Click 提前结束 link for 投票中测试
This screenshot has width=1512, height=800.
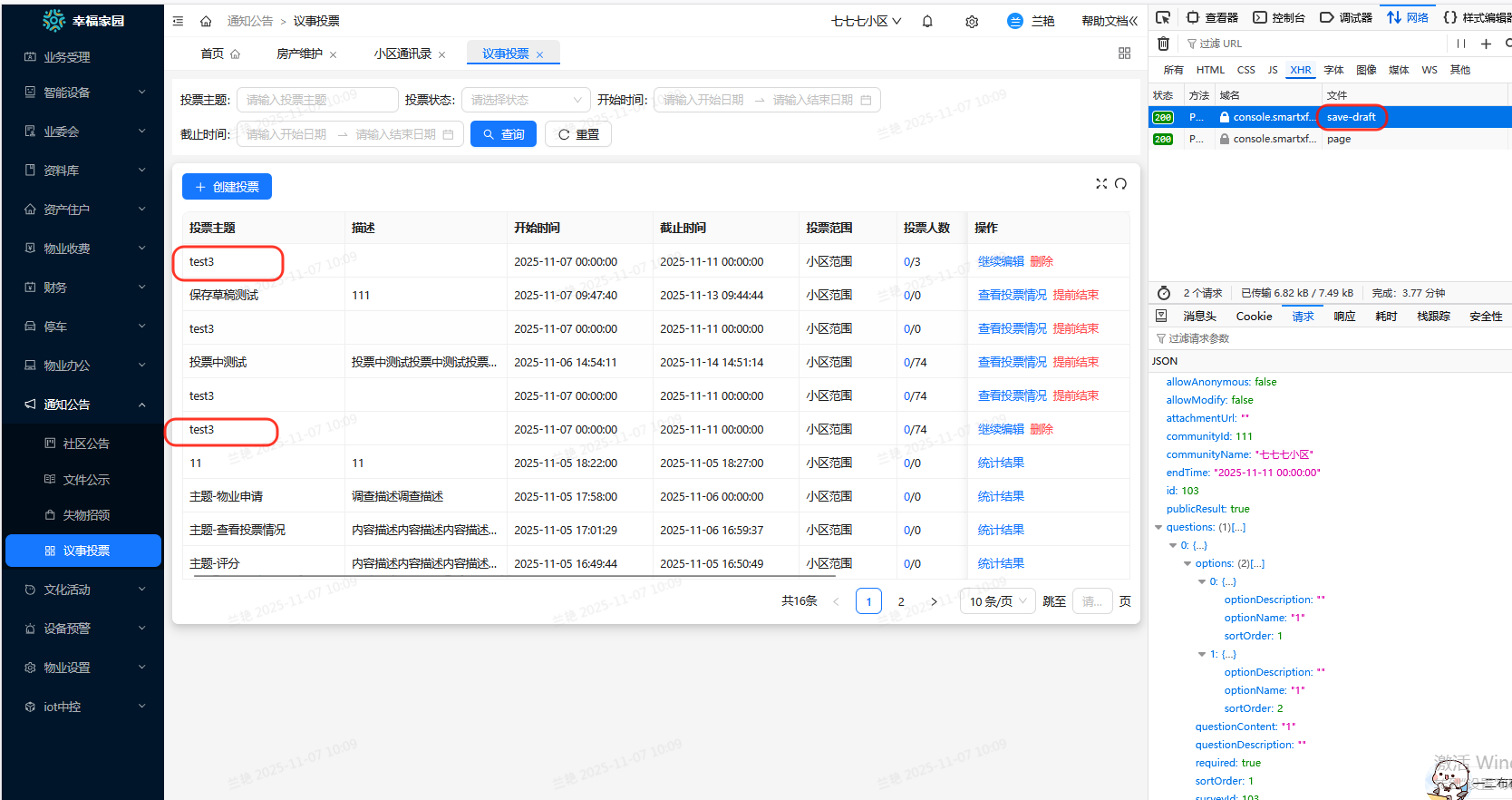tap(1076, 362)
